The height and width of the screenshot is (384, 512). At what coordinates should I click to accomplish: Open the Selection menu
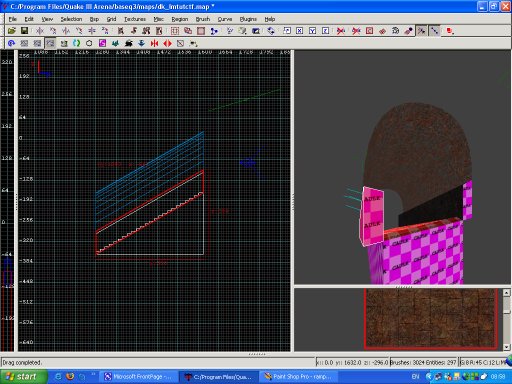tap(71, 19)
